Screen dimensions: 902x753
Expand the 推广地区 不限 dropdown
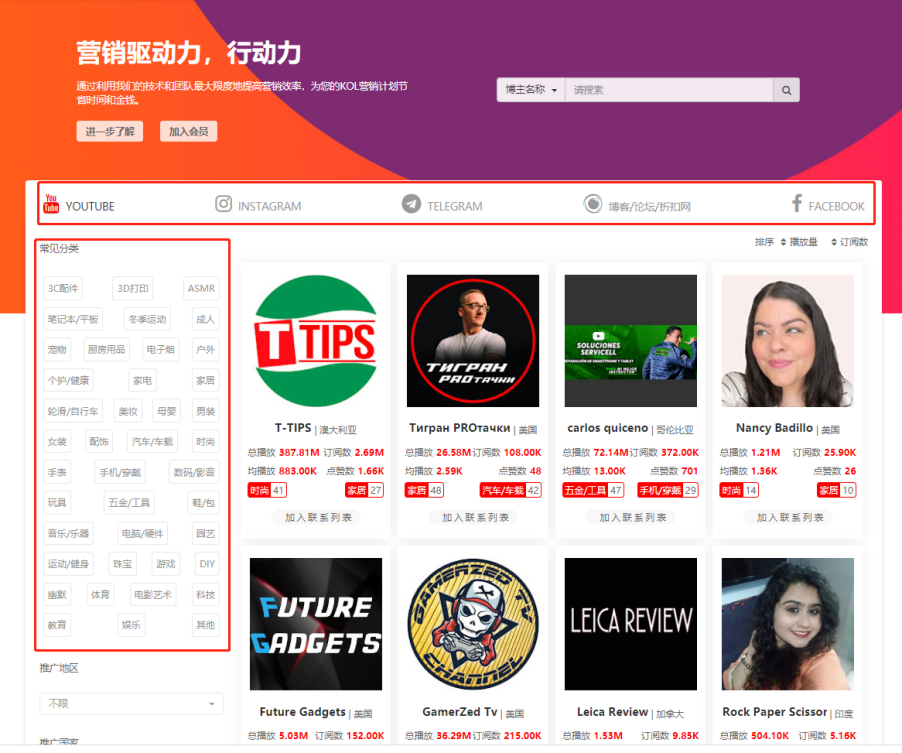[131, 704]
